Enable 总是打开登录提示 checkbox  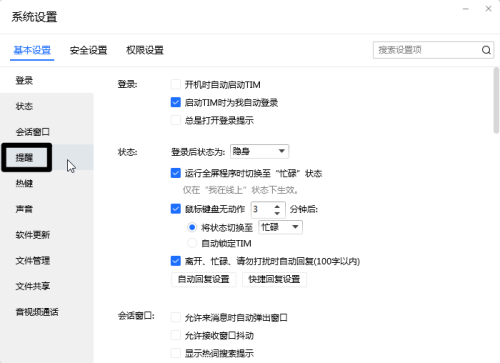176,120
